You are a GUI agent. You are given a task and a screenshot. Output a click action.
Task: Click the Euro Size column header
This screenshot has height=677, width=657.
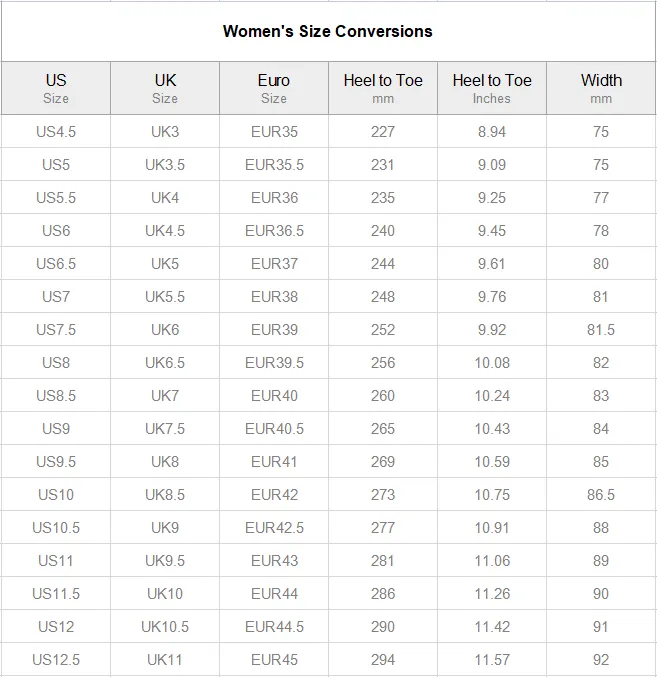tap(274, 88)
